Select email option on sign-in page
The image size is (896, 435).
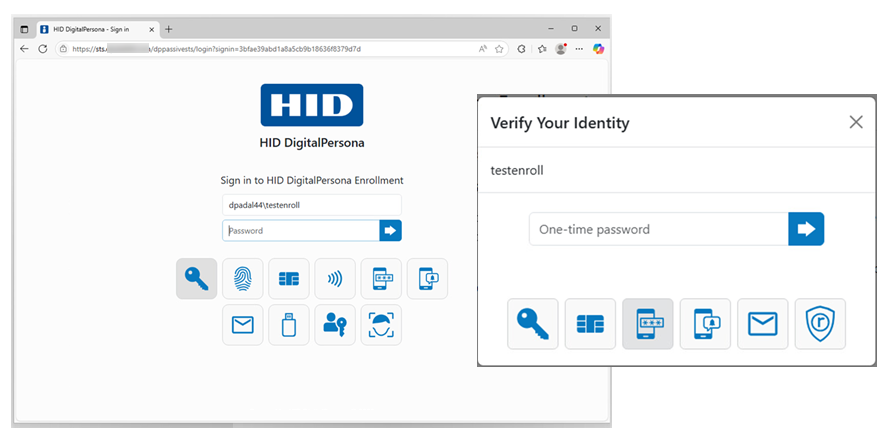tap(243, 325)
